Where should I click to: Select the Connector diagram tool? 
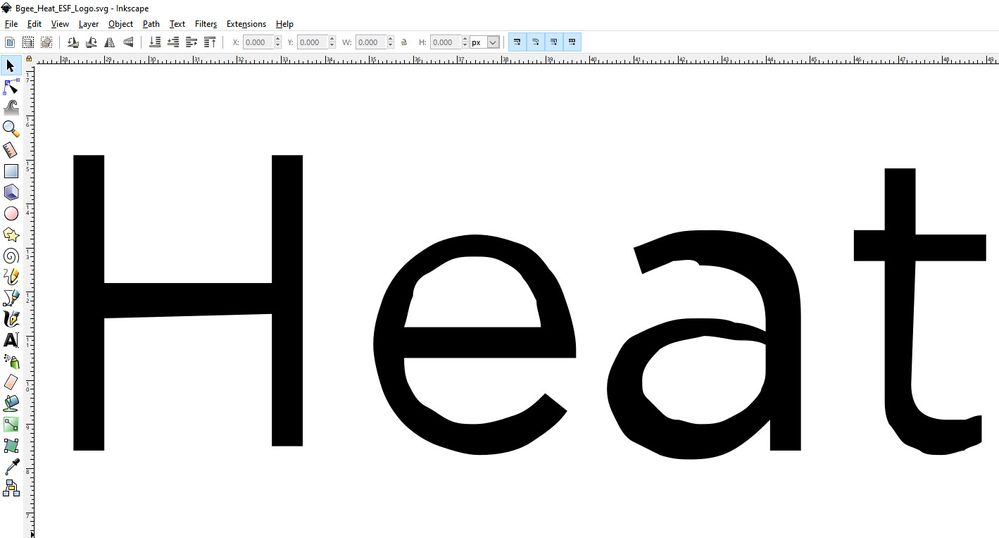11,488
